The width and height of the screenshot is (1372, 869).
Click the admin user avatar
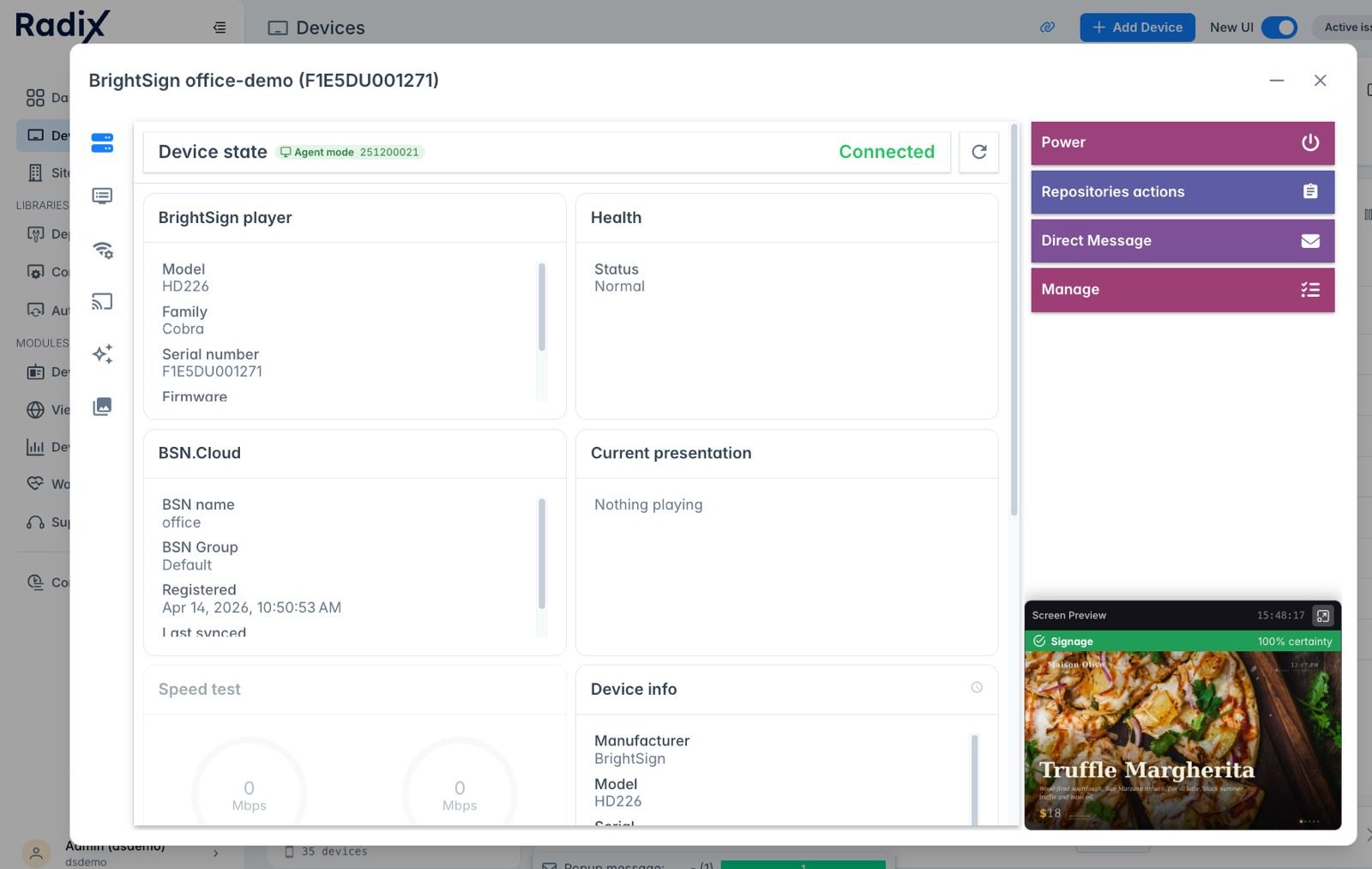pyautogui.click(x=36, y=854)
